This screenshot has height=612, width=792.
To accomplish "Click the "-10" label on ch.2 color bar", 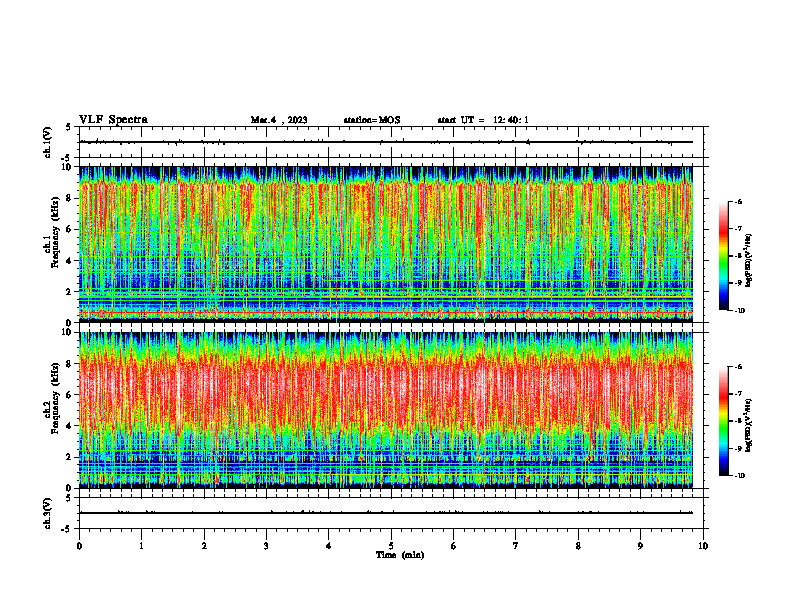I will tap(740, 475).
